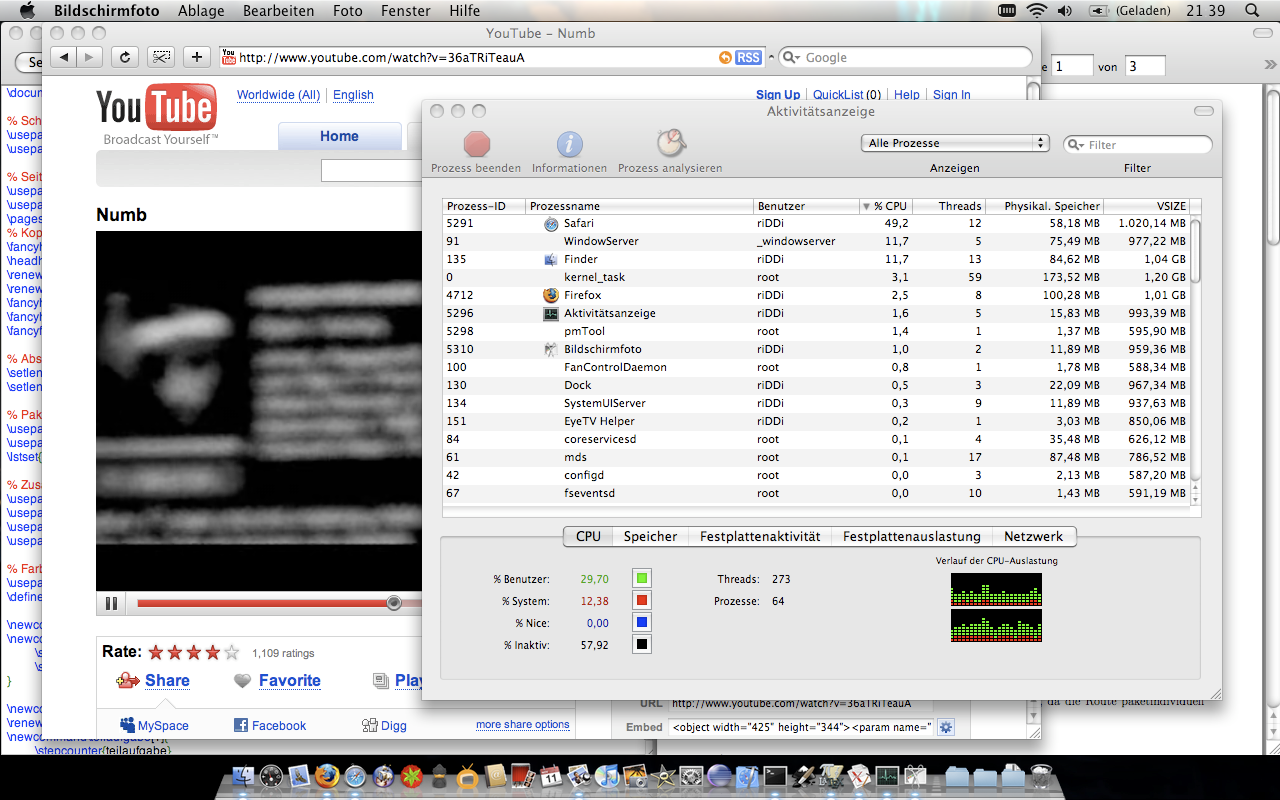Switch to the Festplattenauslastung tab
This screenshot has height=800, width=1280.
(913, 537)
